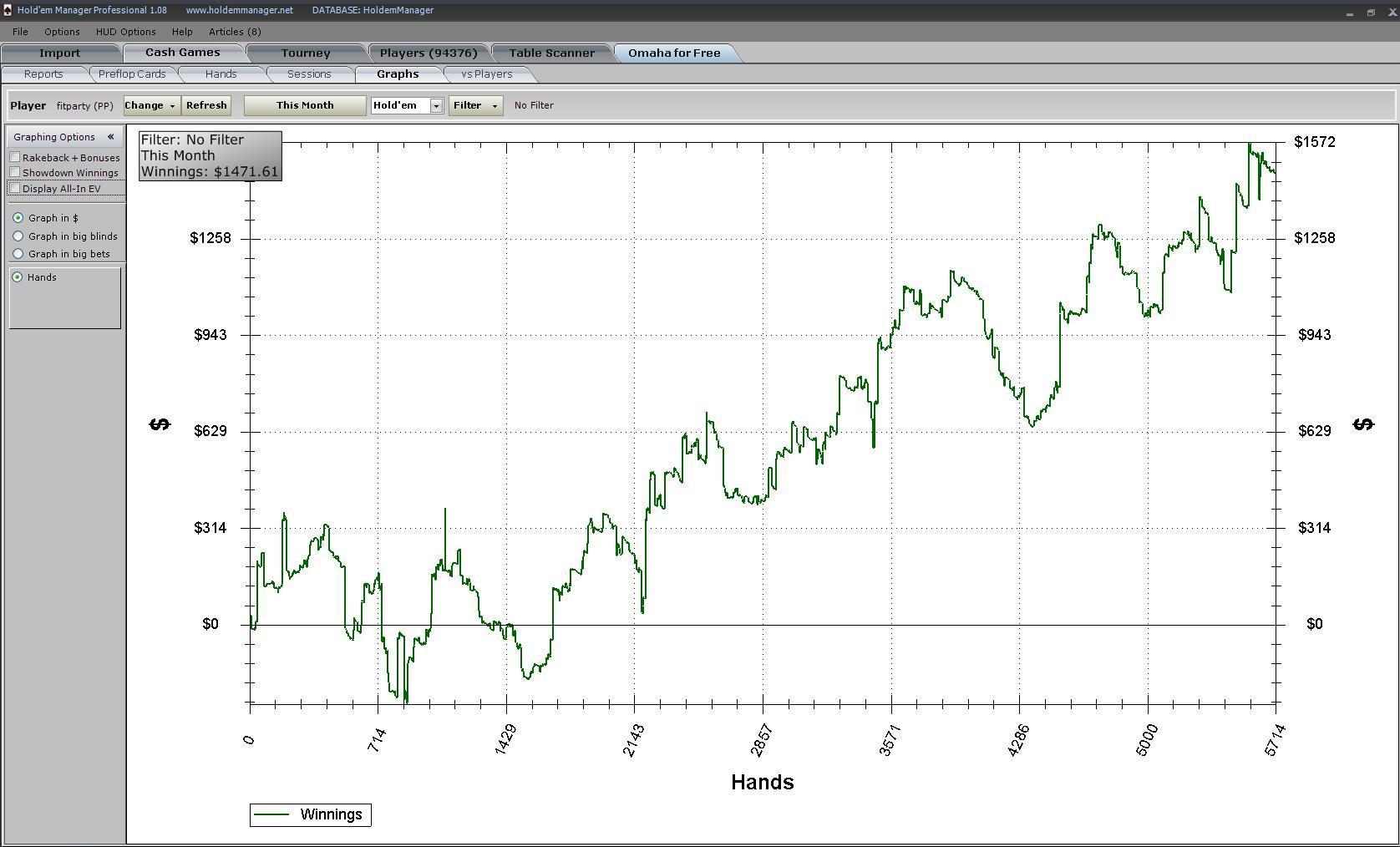
Task: Switch to the Table Scanner tab
Action: pyautogui.click(x=551, y=53)
